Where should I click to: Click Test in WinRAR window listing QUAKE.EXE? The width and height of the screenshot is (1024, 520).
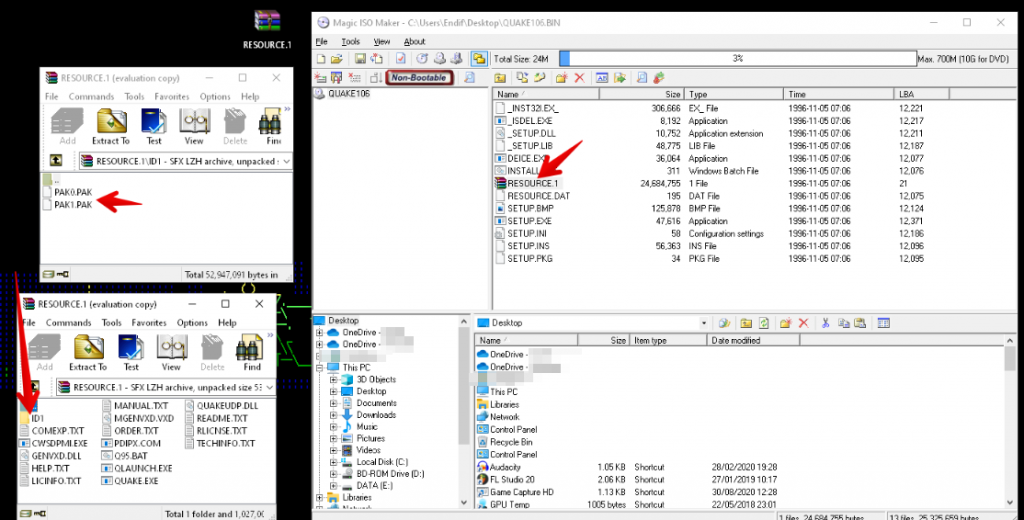131,353
